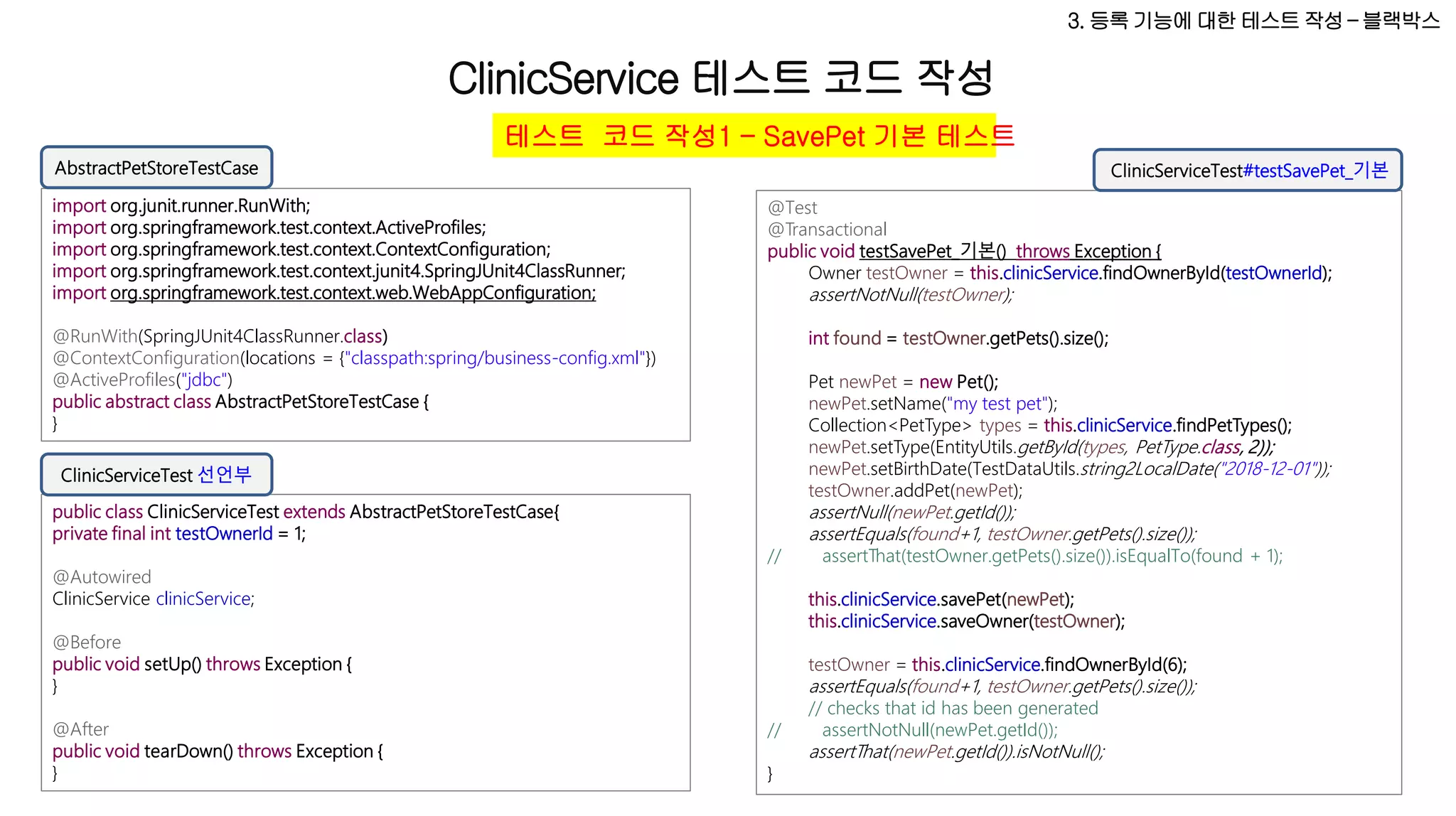Click the first 'assertEquals(found+1, ...' line above the assertThat comment
This screenshot has width=1456, height=816.
click(x=1002, y=534)
